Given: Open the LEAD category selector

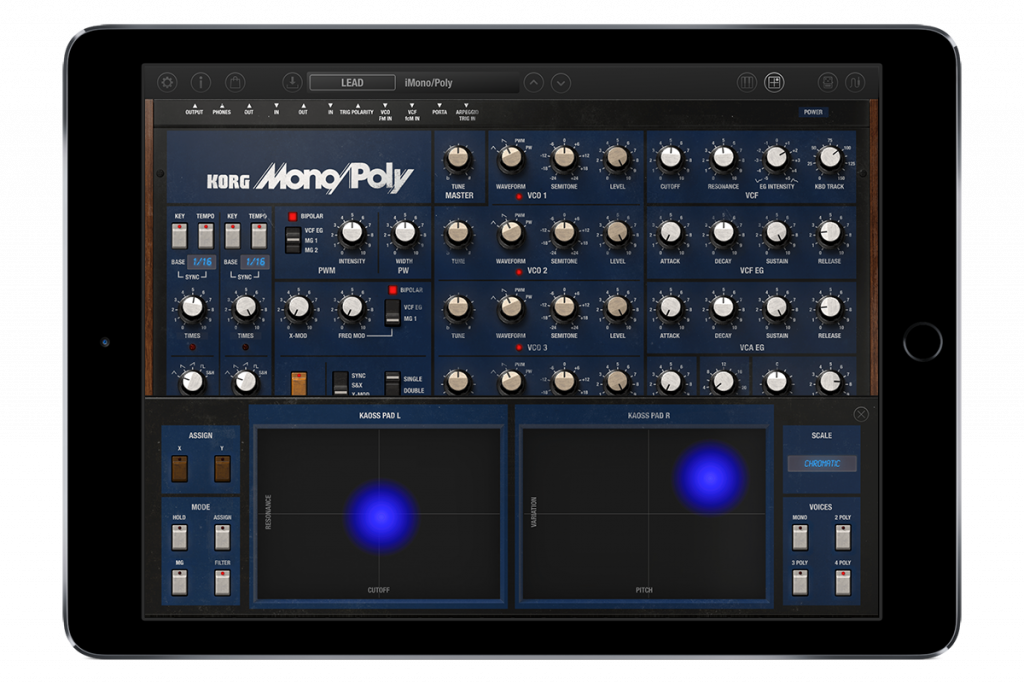Looking at the screenshot, I should point(352,83).
